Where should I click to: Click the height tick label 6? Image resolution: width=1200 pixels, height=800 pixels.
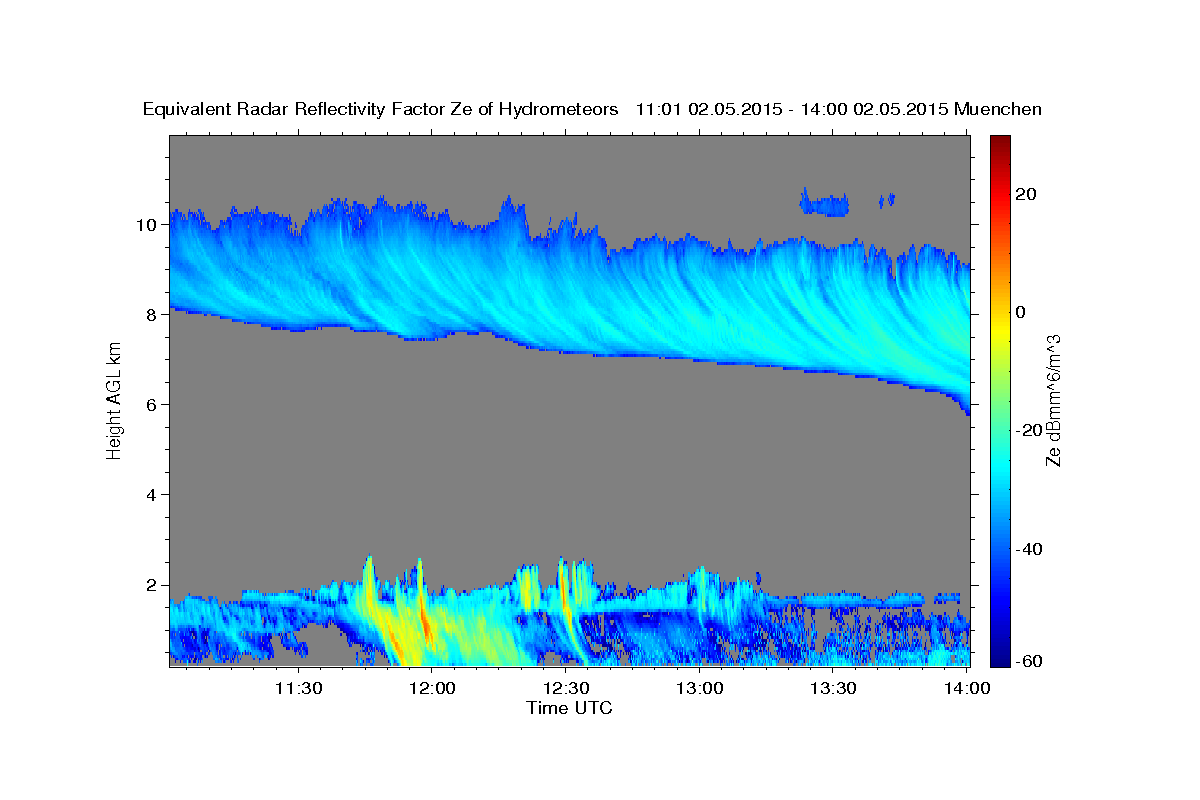[152, 405]
